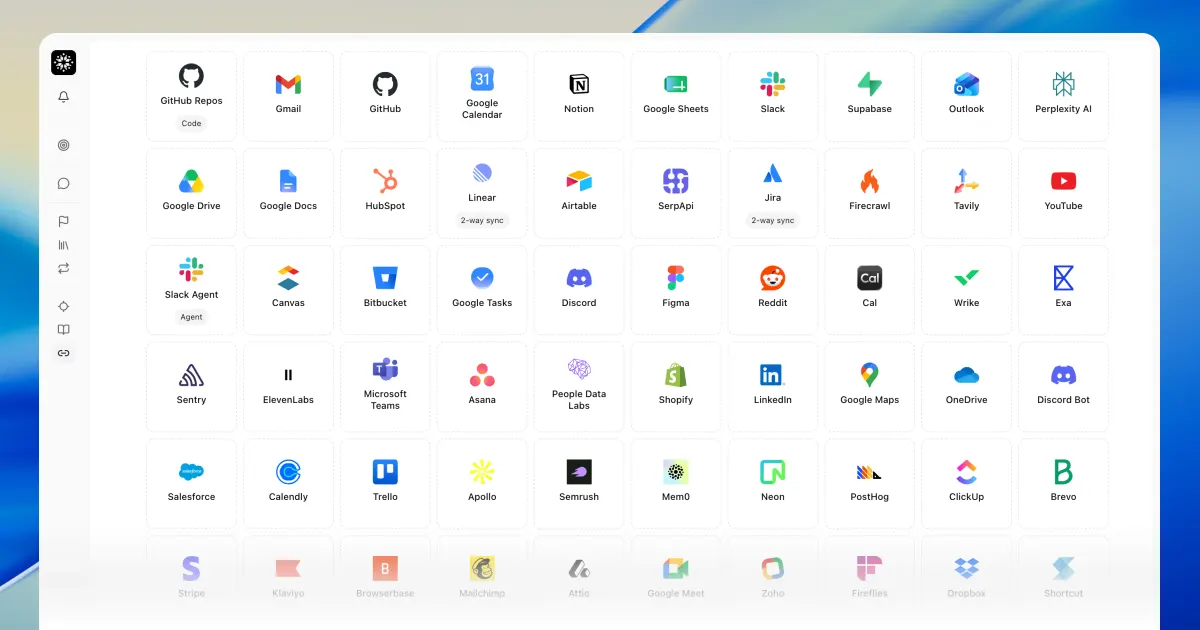Open the Tavily integration
The image size is (1200, 630).
pos(967,193)
